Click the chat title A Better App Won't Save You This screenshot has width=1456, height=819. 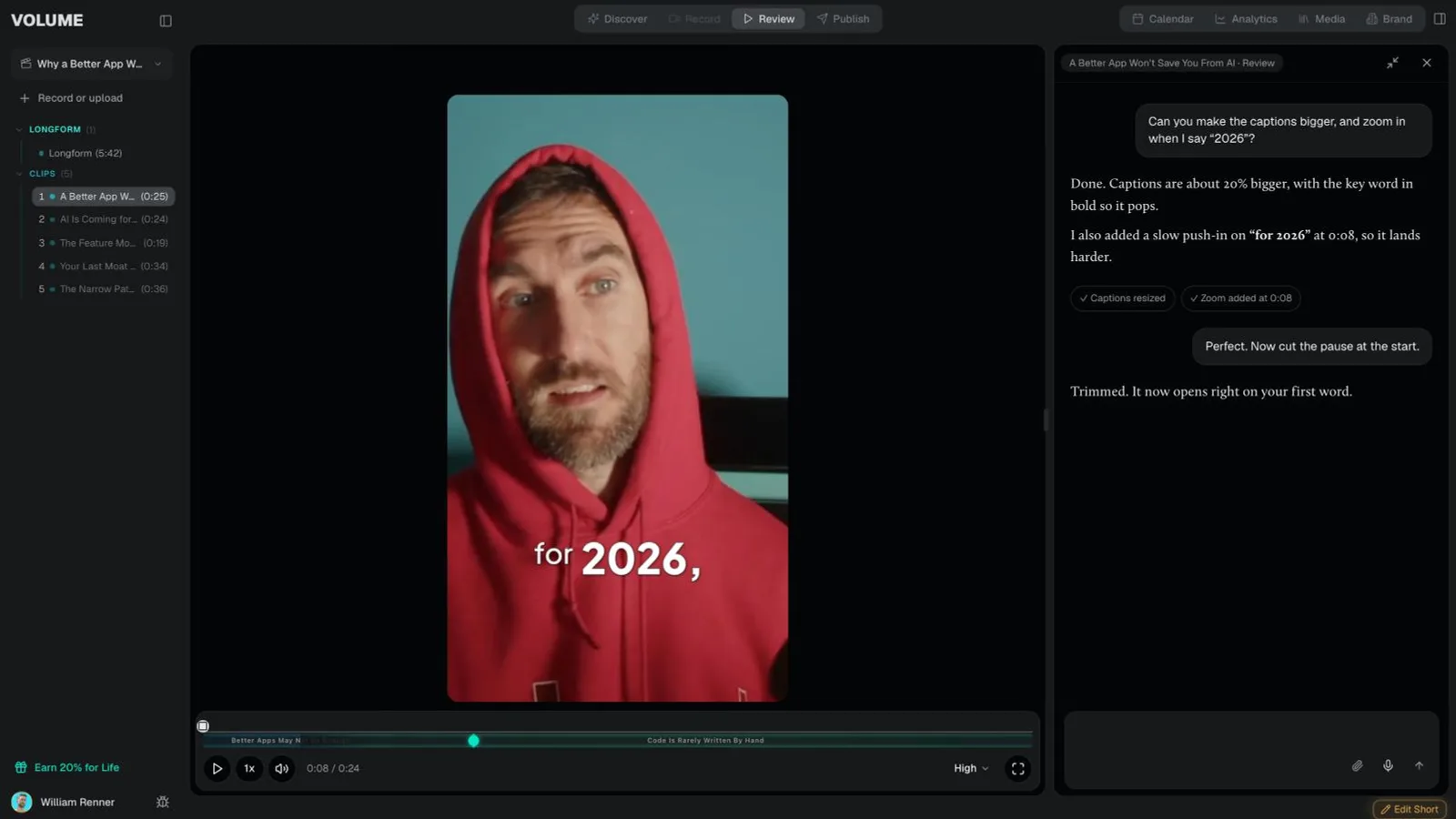point(1172,63)
